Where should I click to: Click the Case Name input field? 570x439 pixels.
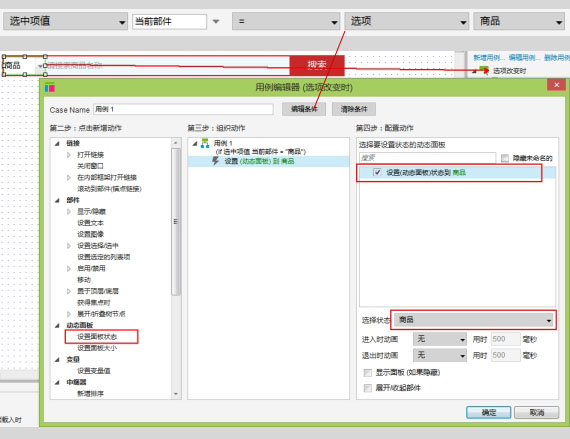(x=183, y=109)
